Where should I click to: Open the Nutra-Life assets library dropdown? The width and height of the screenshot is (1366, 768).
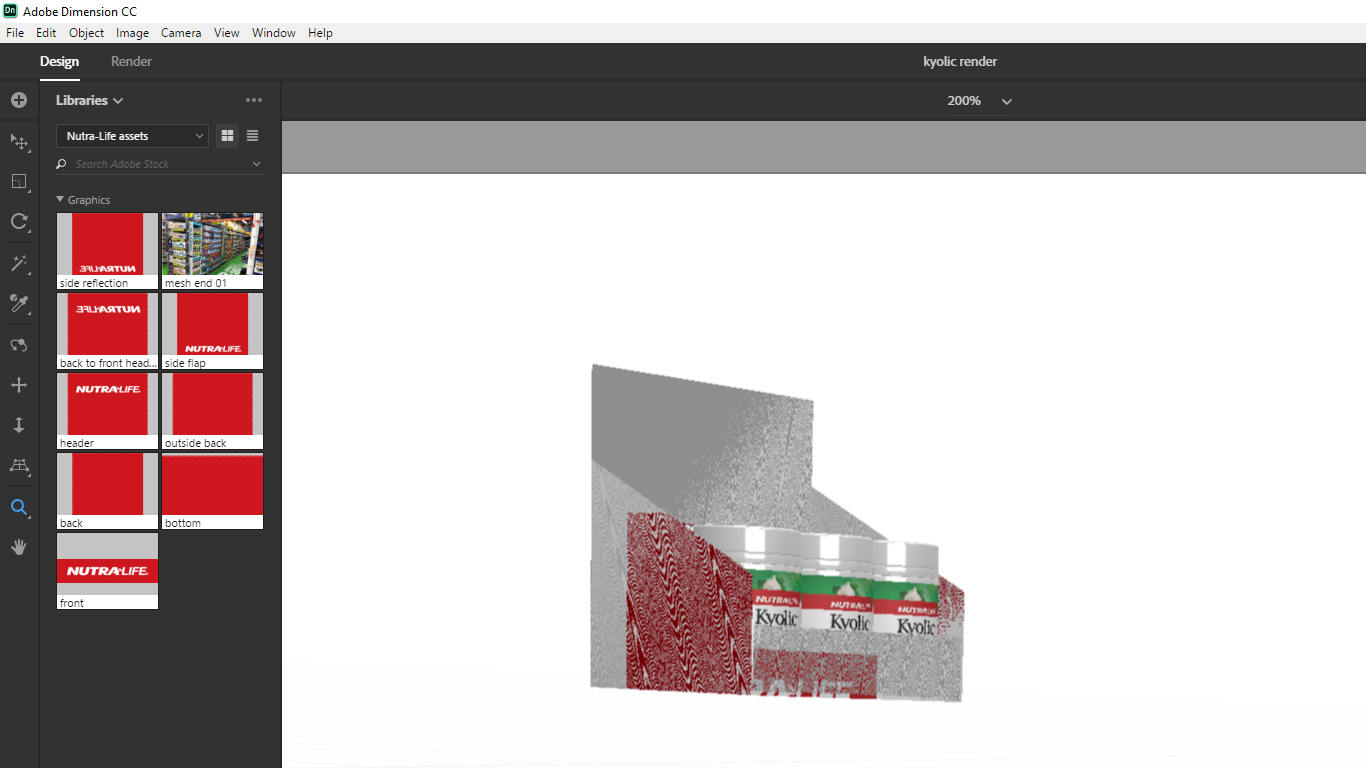(132, 136)
